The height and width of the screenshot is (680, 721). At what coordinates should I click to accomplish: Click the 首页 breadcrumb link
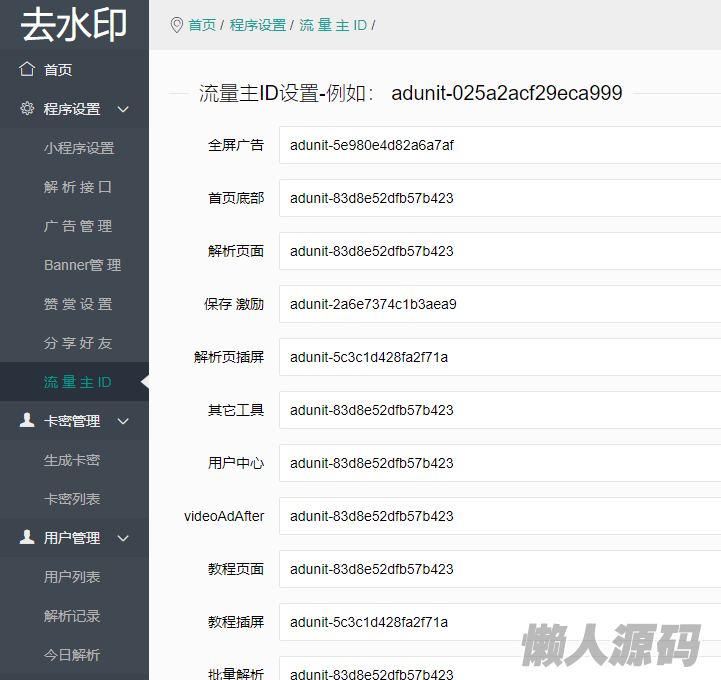[202, 25]
